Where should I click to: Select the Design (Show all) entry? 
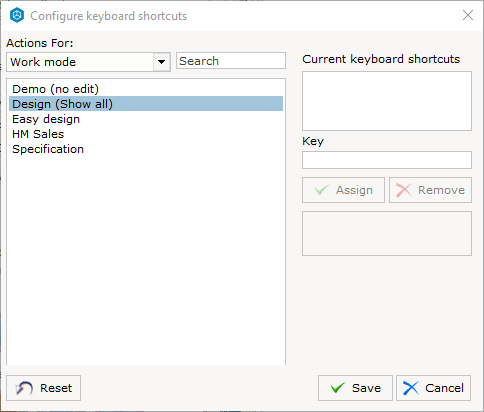pyautogui.click(x=146, y=104)
